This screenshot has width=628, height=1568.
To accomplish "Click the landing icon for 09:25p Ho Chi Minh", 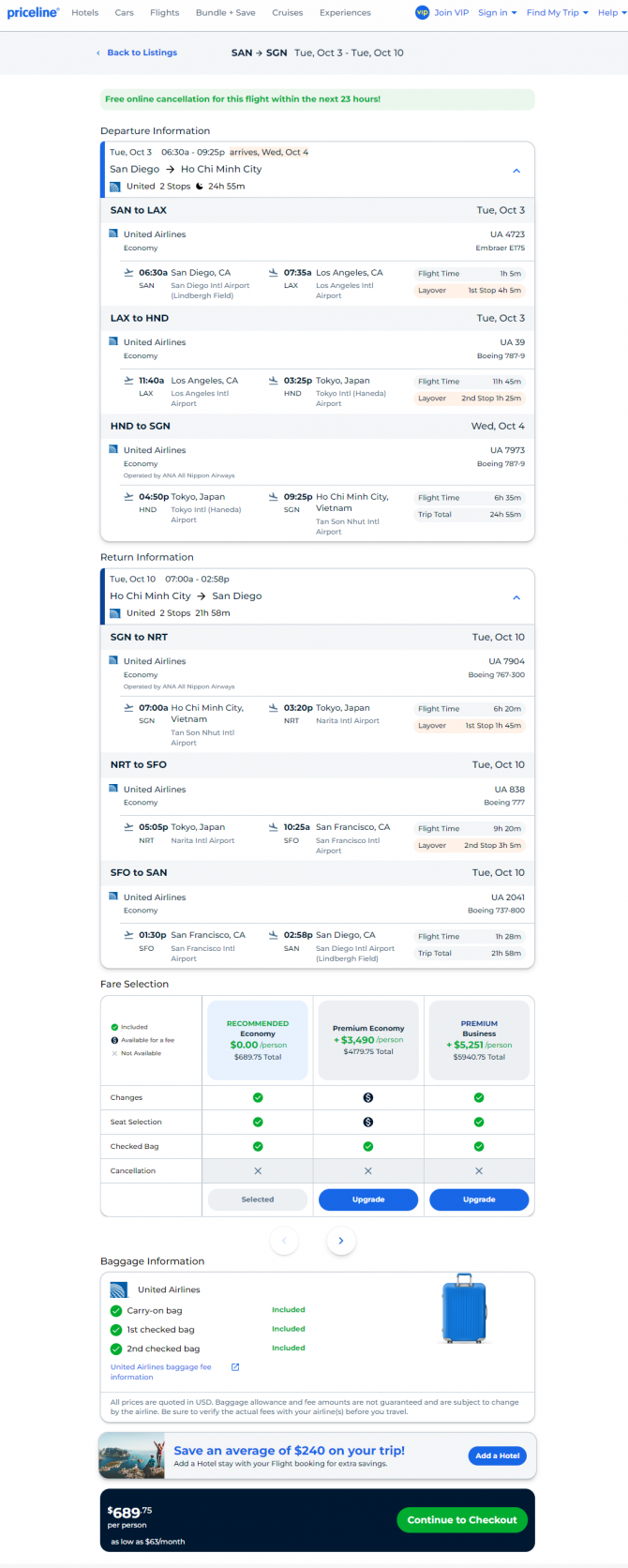I will (x=274, y=497).
